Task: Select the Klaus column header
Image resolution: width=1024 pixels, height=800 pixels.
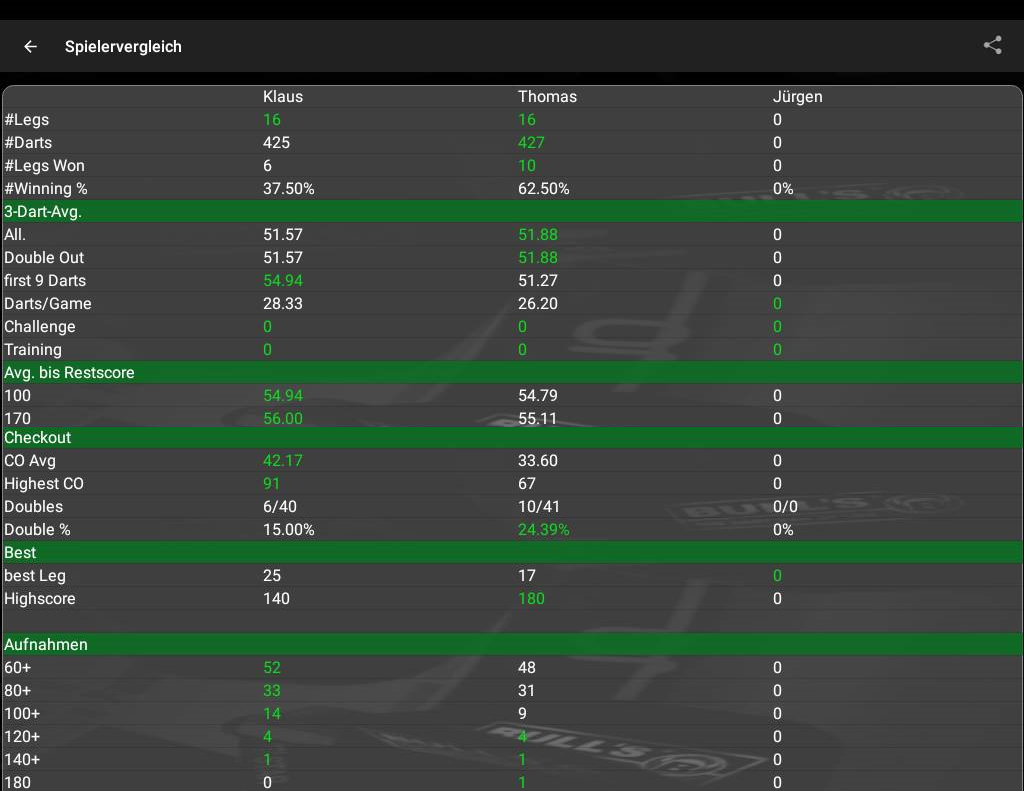Action: [283, 97]
